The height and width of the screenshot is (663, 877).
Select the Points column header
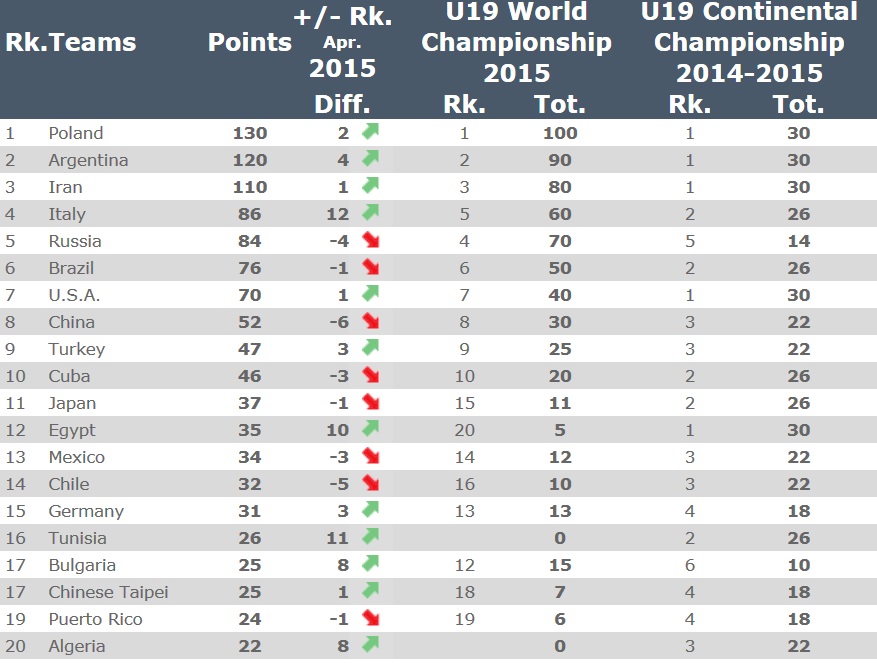[x=249, y=43]
